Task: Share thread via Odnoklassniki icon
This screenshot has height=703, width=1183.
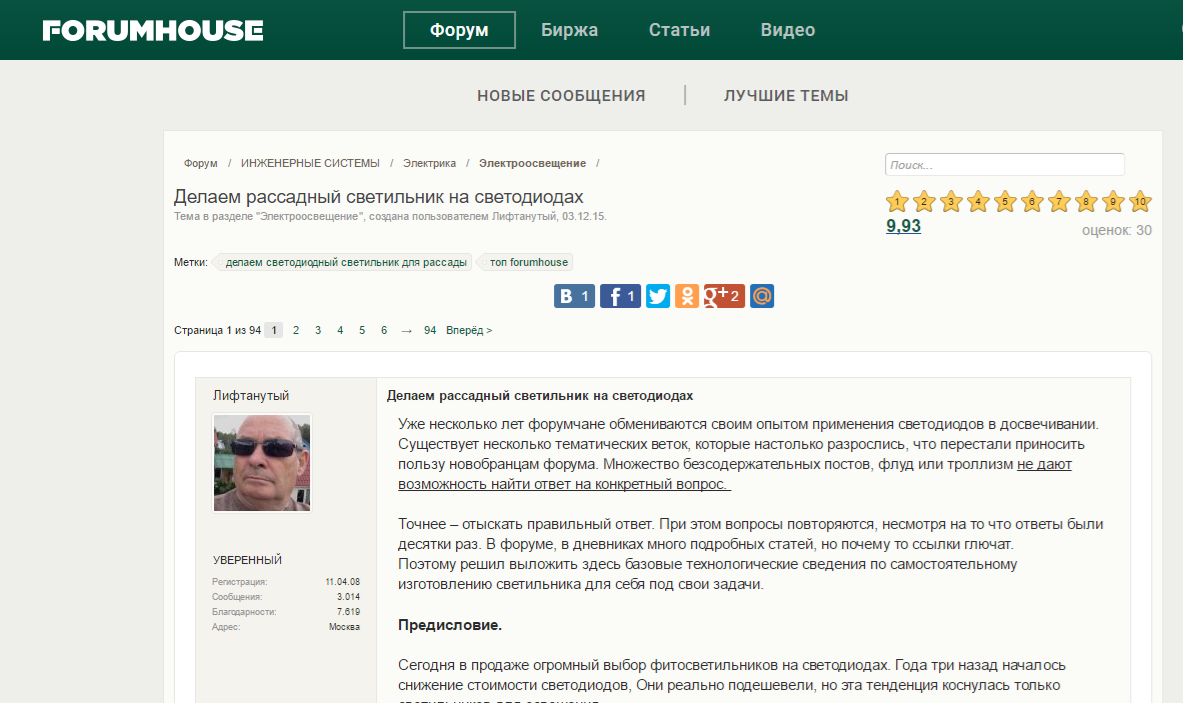Action: [687, 296]
